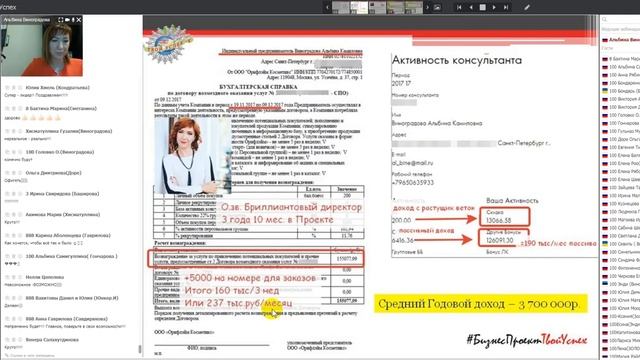Select participant 100 Лариса in attendee list
The image size is (640, 360).
click(621, 340)
